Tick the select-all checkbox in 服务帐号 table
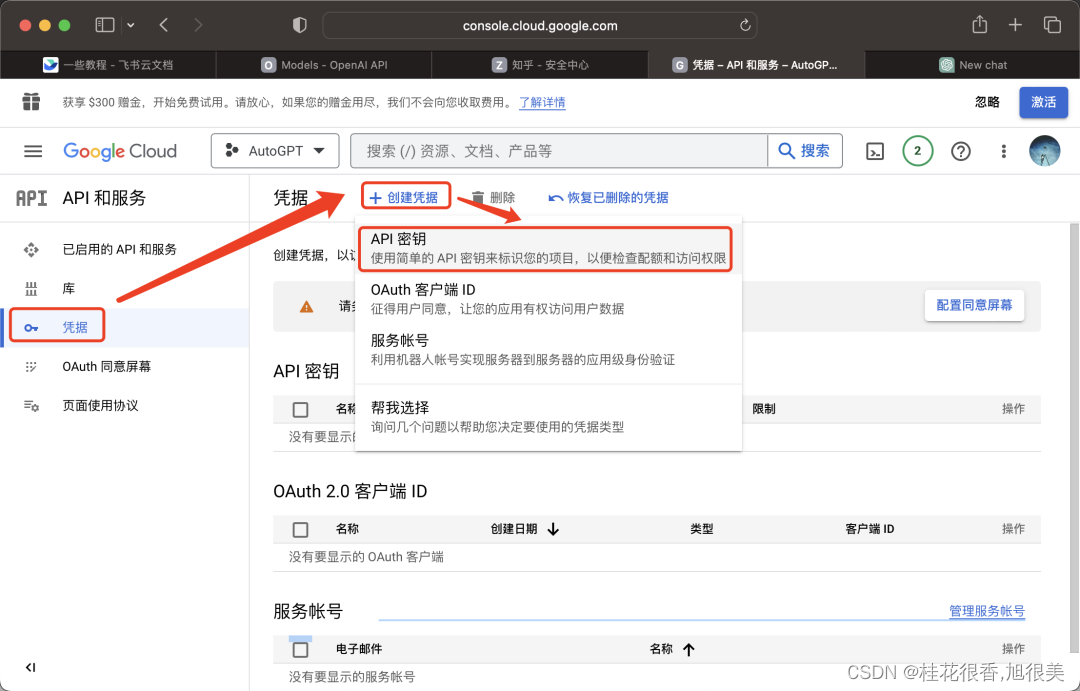Viewport: 1080px width, 691px height. (x=300, y=650)
